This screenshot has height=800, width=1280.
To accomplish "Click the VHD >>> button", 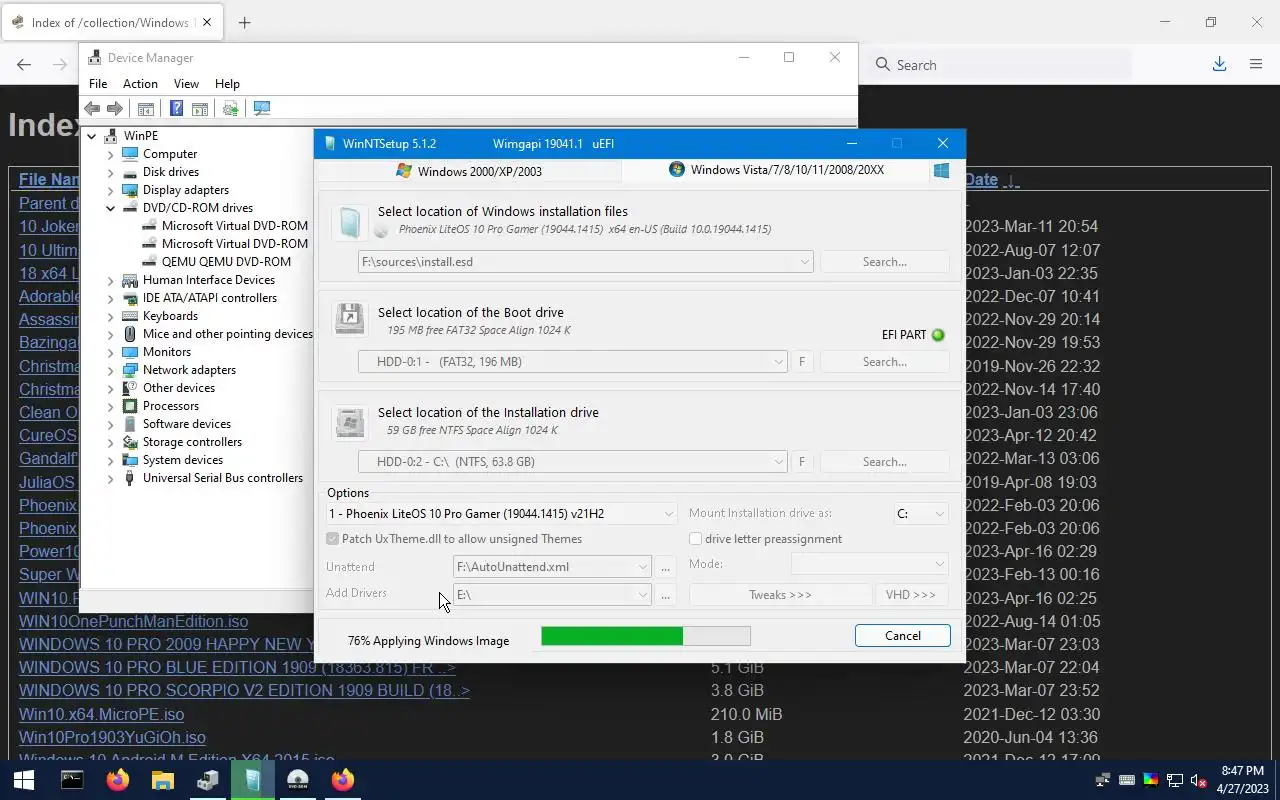I will click(x=911, y=594).
